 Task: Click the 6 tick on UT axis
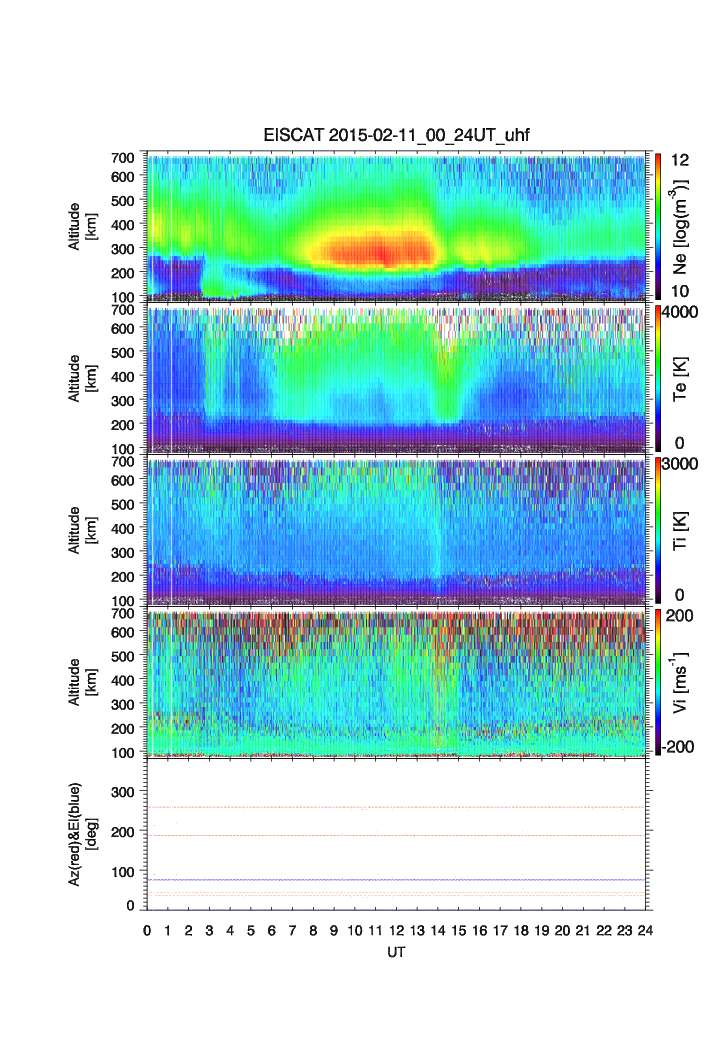272,930
